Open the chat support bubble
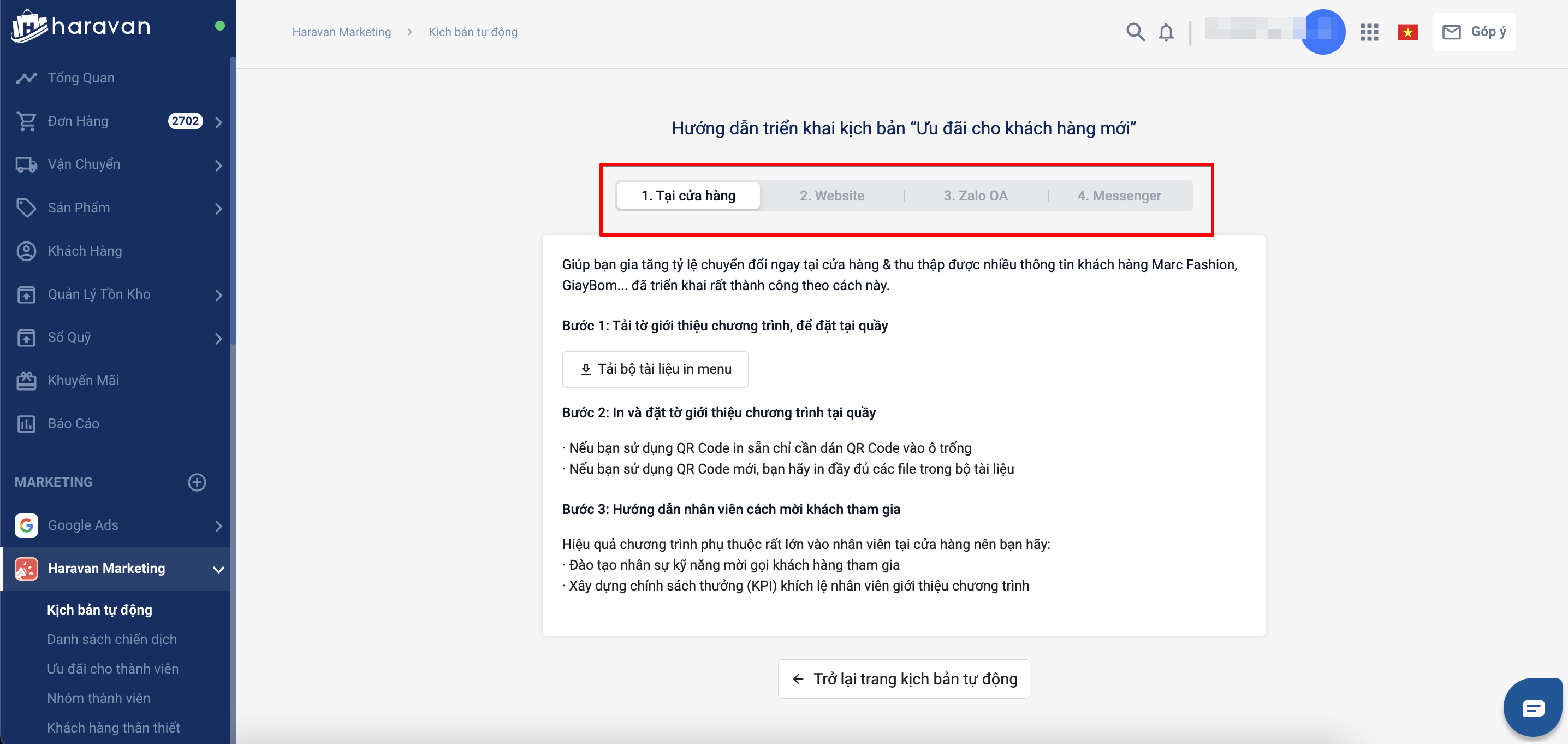 [1533, 708]
